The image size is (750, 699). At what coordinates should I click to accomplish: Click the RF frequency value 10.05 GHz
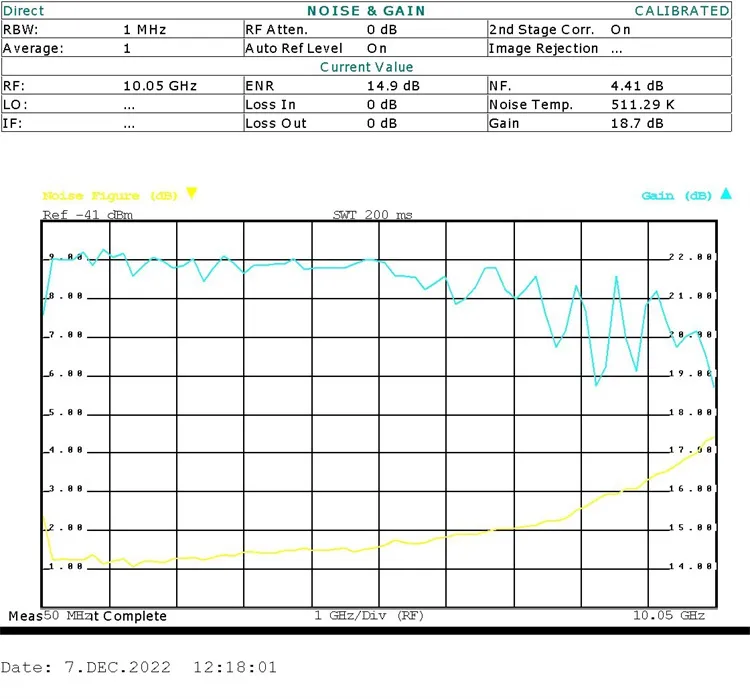(160, 86)
